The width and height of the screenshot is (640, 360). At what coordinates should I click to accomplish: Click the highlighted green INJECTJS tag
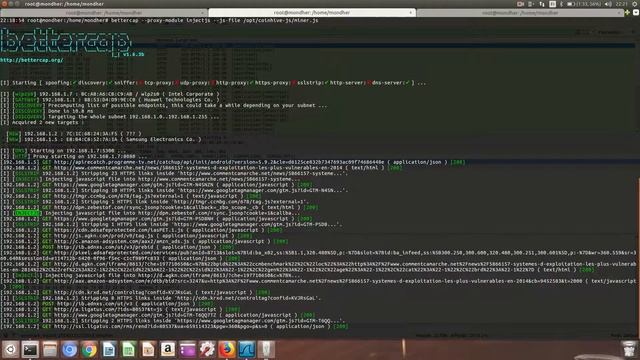point(27,213)
